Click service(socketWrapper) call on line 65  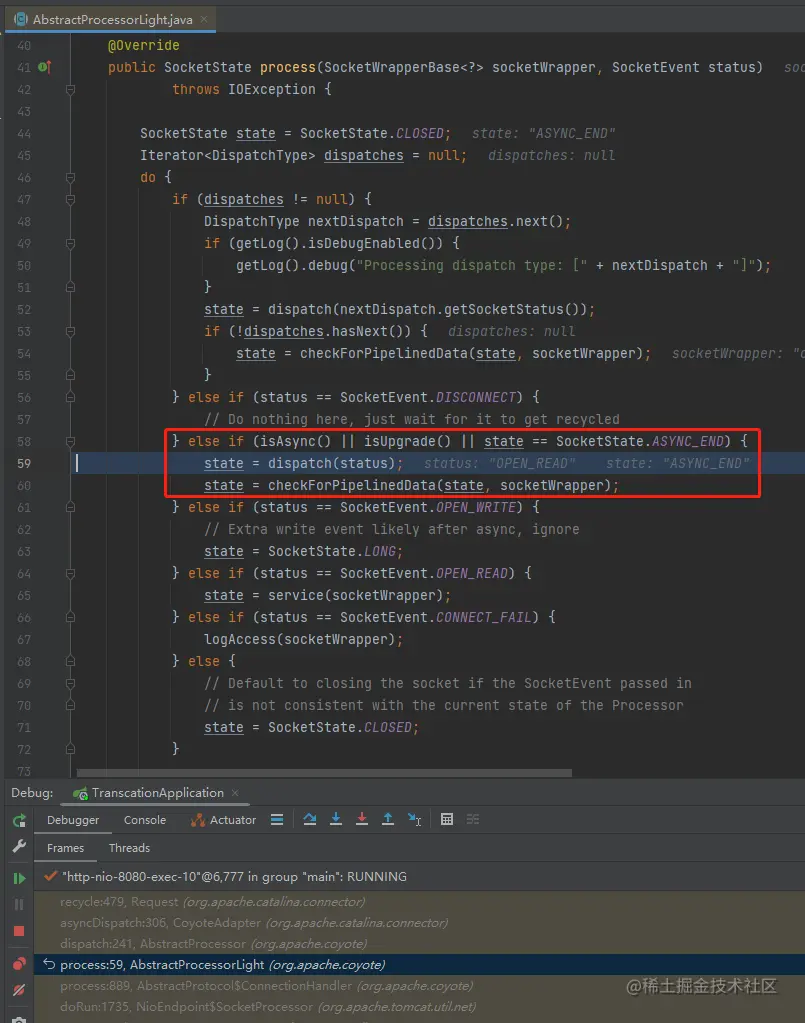(356, 596)
